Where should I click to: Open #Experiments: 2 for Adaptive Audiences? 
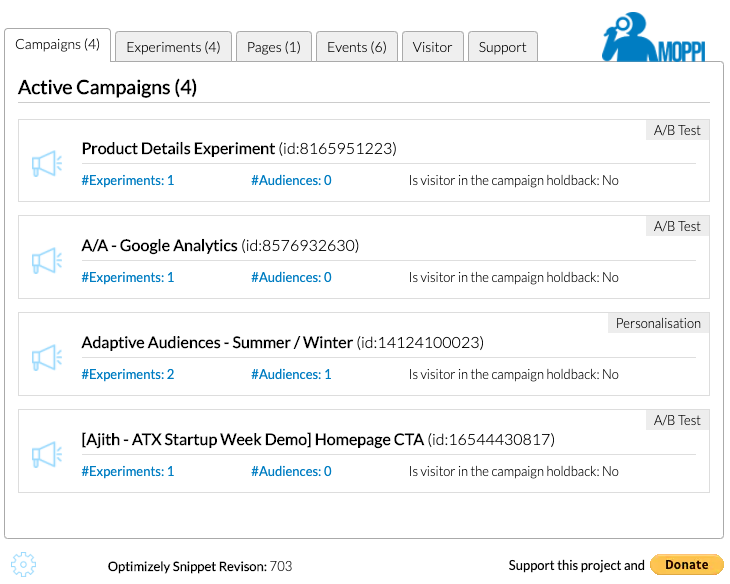tap(128, 374)
